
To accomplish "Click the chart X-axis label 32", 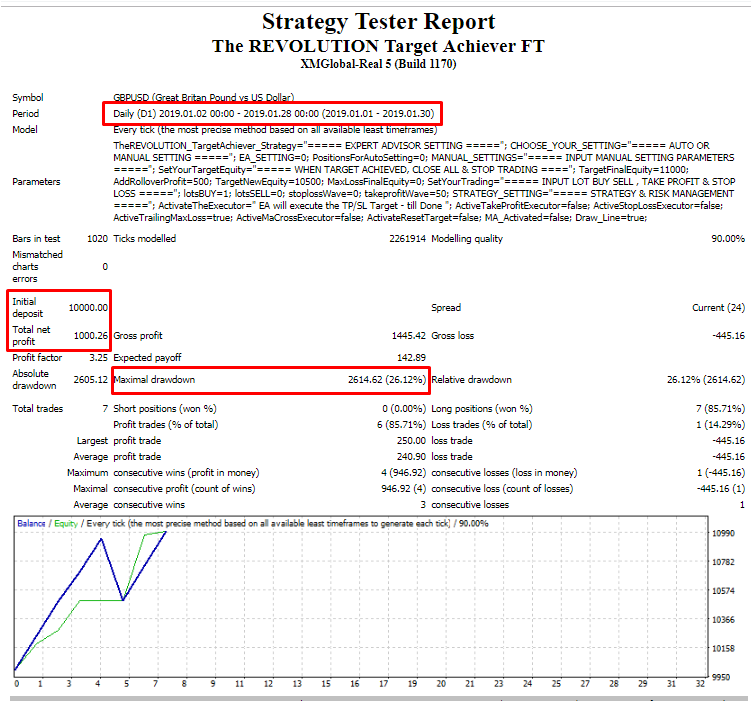I will pyautogui.click(x=700, y=684).
